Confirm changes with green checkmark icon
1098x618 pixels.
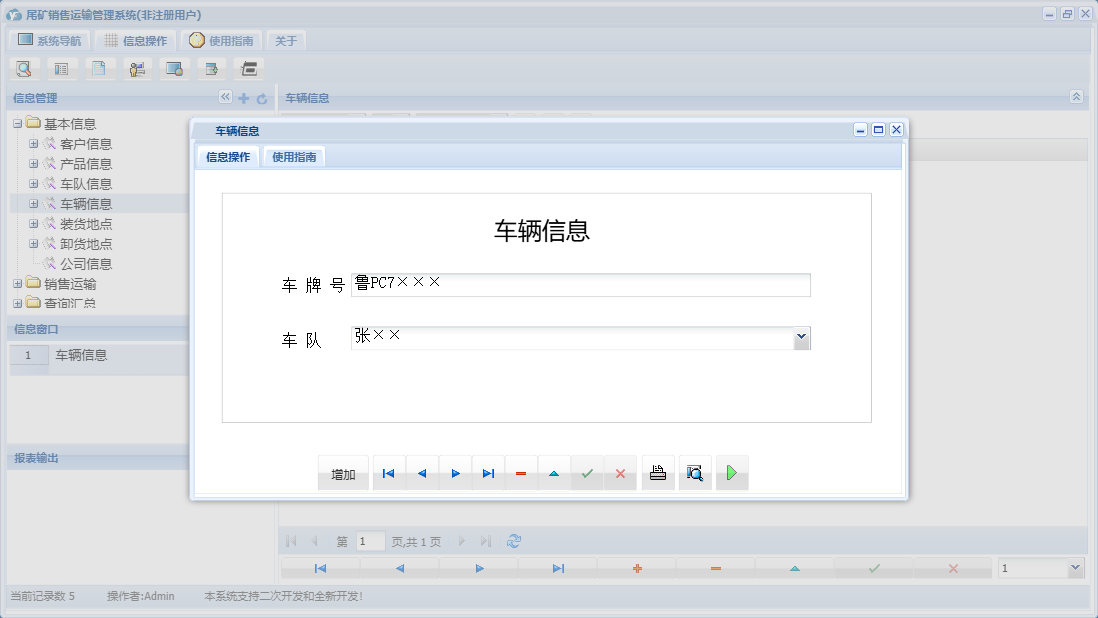point(587,472)
